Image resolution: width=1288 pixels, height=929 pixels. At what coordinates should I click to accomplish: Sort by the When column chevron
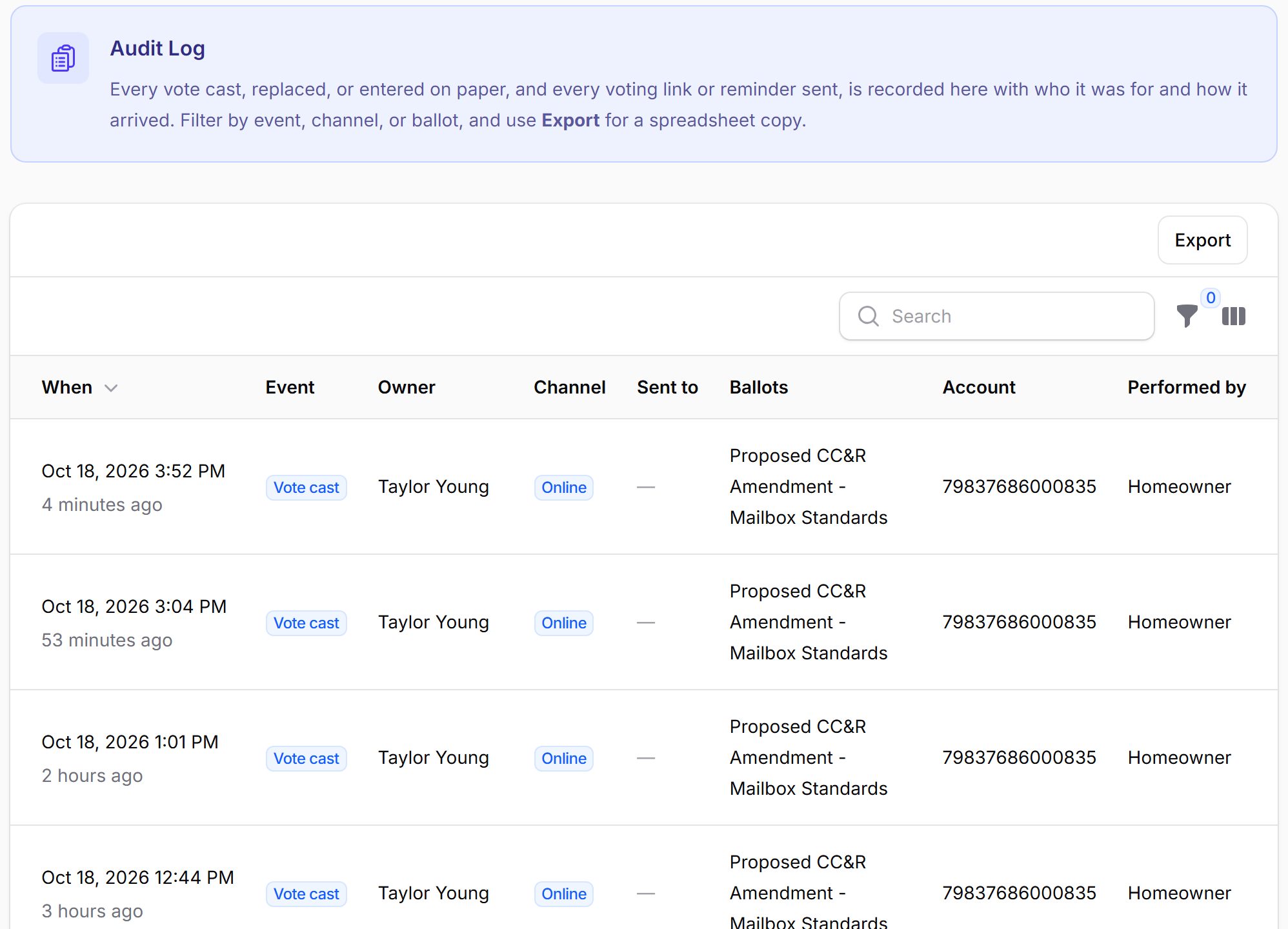pos(111,388)
